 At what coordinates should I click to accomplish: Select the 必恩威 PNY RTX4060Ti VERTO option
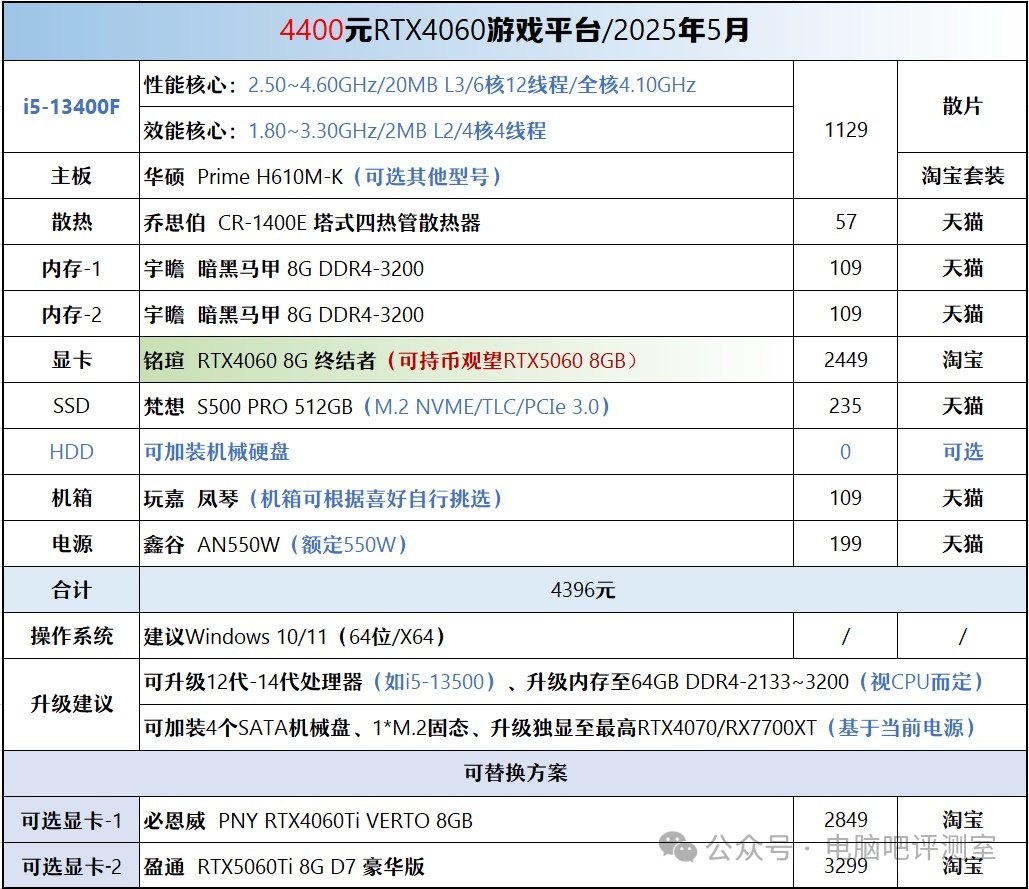308,821
